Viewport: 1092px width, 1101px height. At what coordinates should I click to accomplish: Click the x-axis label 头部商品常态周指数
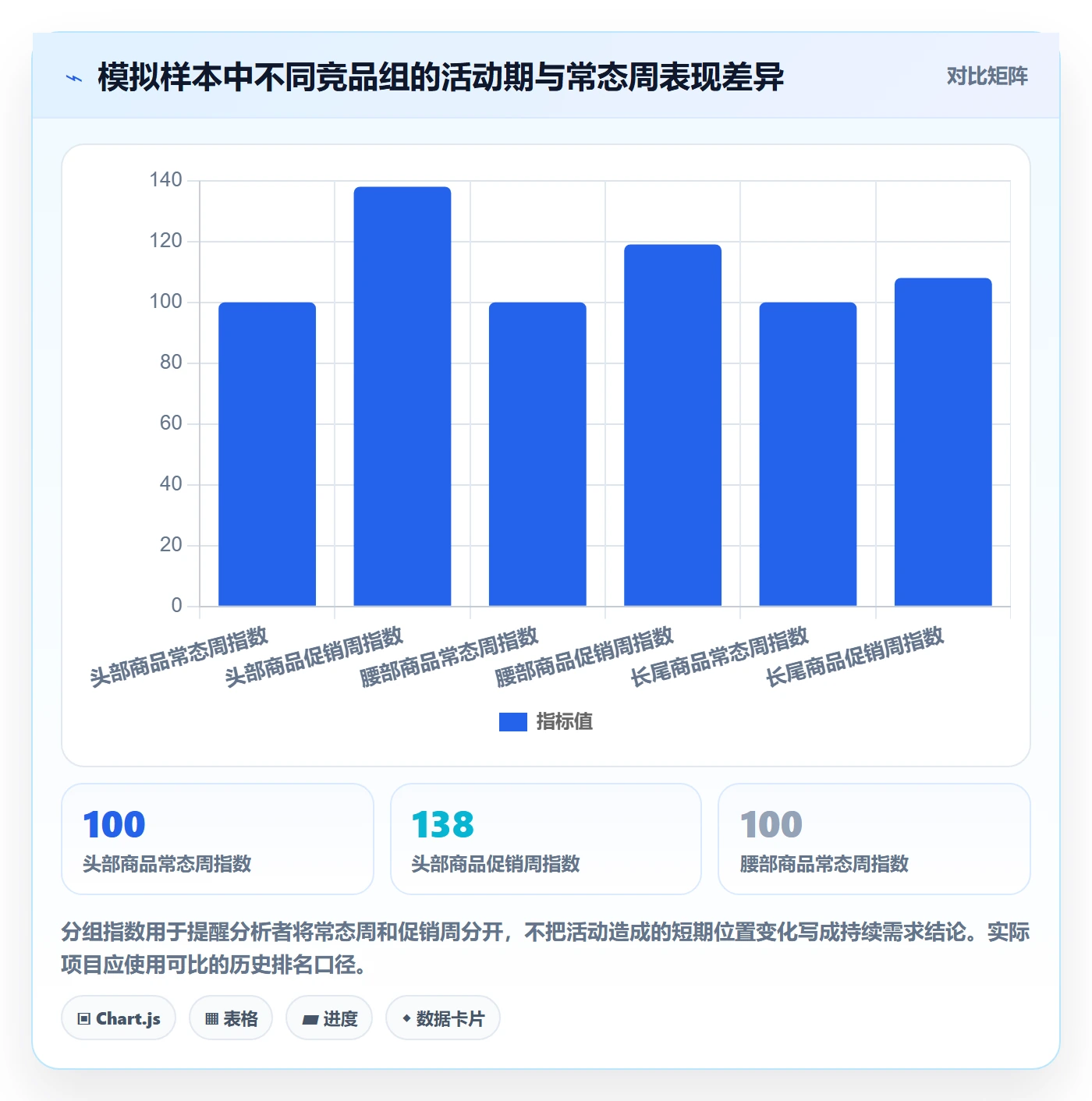(179, 657)
